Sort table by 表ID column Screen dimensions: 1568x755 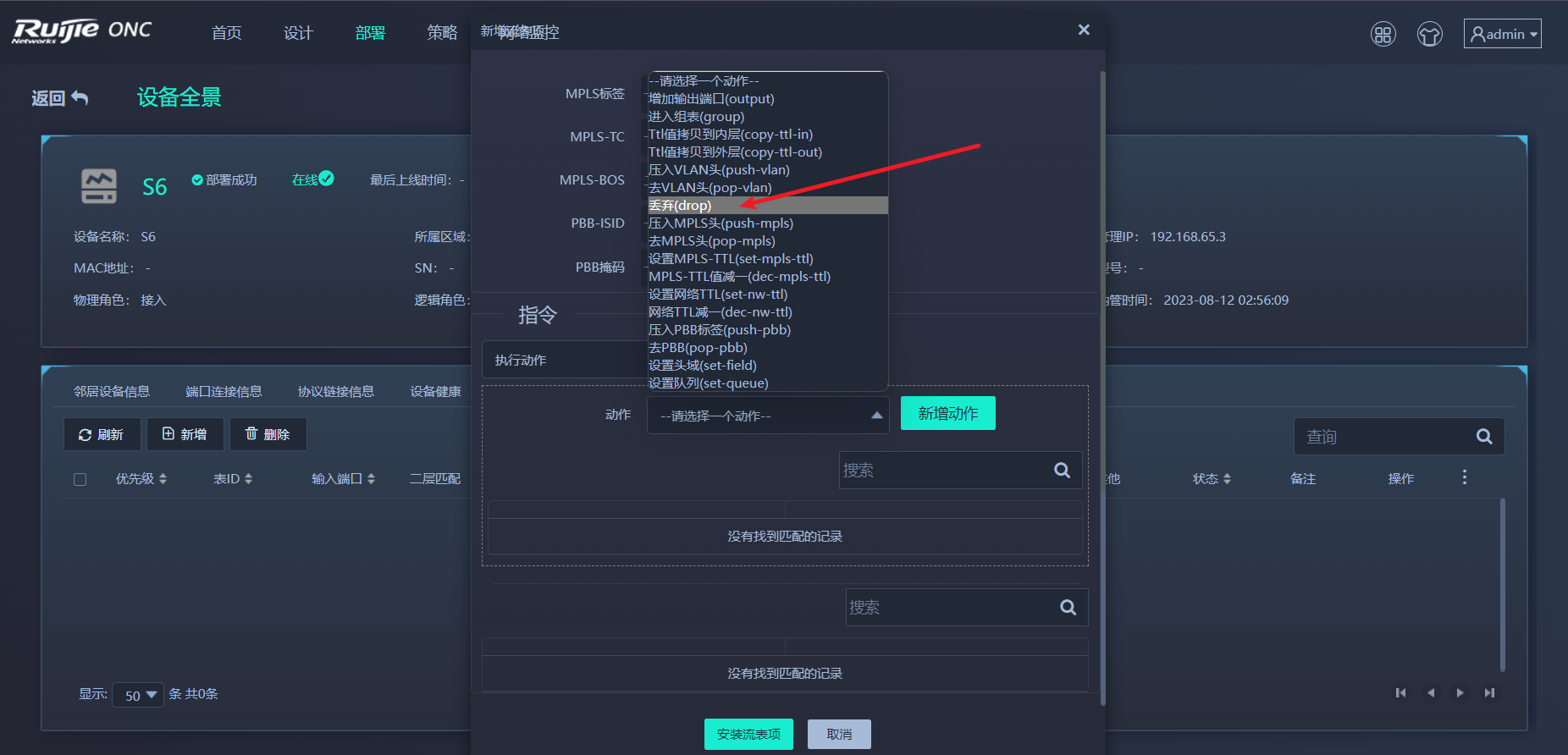pyautogui.click(x=233, y=478)
